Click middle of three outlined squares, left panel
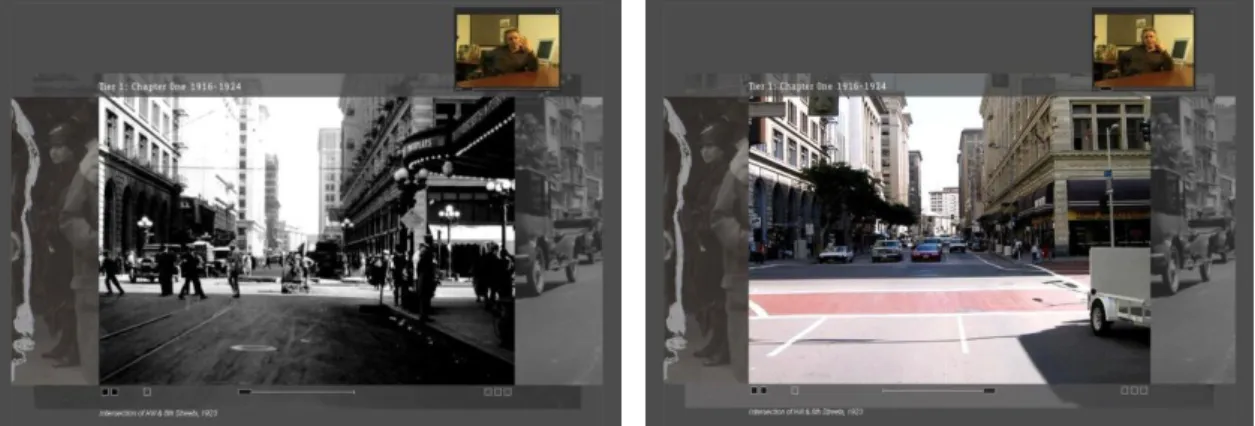Image resolution: width=1255 pixels, height=426 pixels. click(x=498, y=392)
